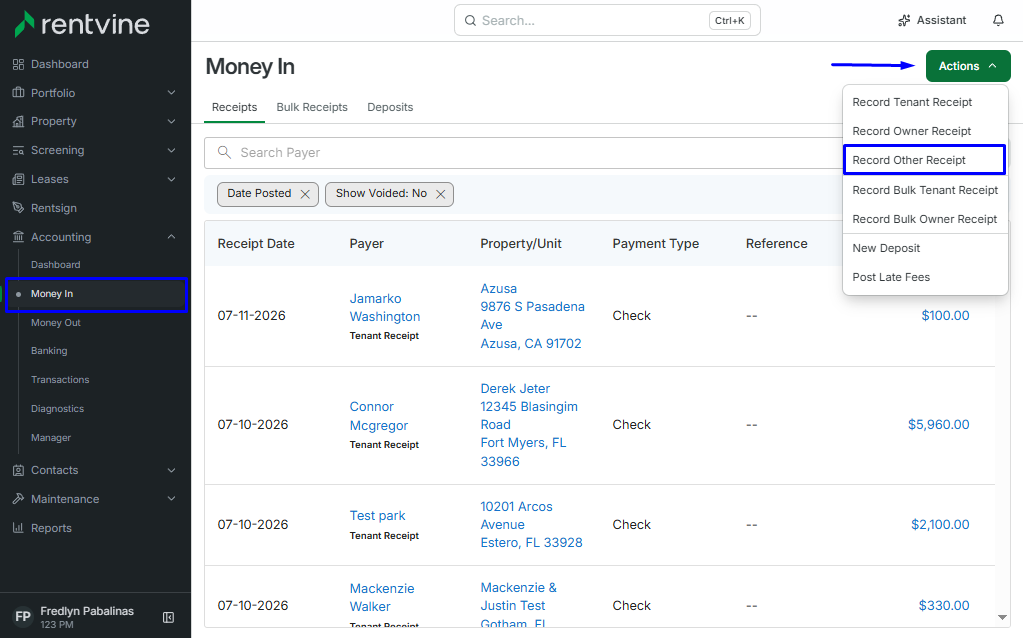
Task: Go to Banking in sidebar
Action: (x=49, y=351)
